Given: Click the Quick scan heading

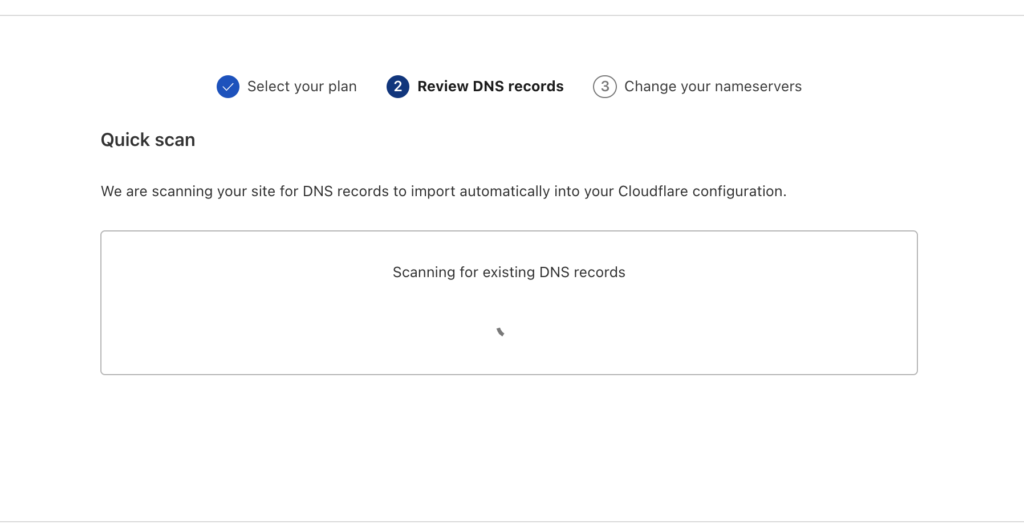Looking at the screenshot, I should click(x=148, y=140).
